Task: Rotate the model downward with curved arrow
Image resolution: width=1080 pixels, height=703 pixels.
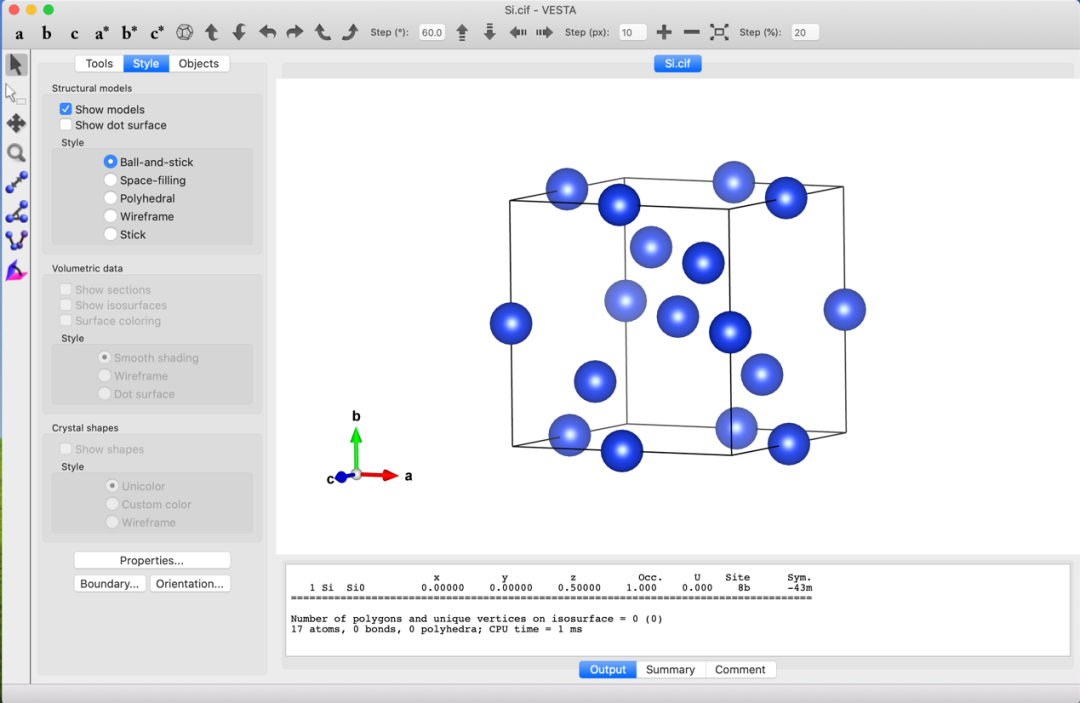Action: [x=239, y=32]
